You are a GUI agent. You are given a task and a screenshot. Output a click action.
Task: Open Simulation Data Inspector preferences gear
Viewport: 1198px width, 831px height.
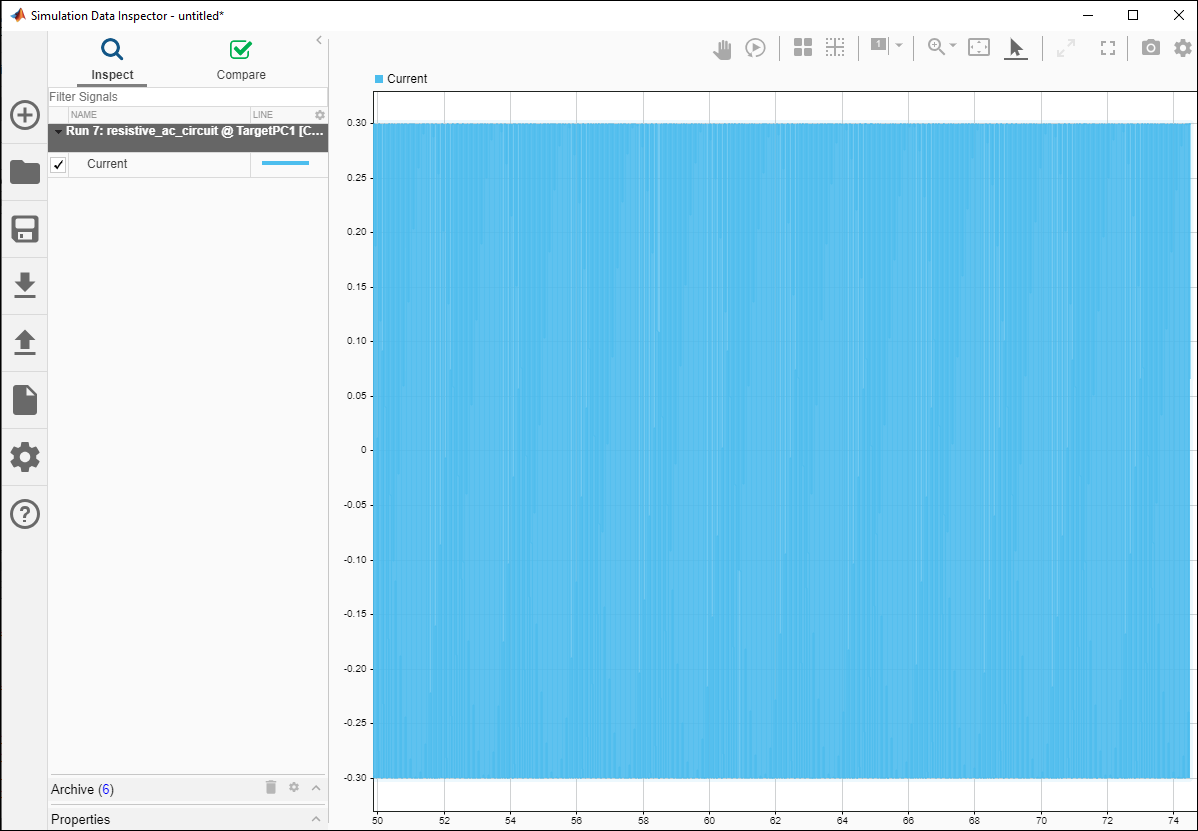[x=1182, y=47]
